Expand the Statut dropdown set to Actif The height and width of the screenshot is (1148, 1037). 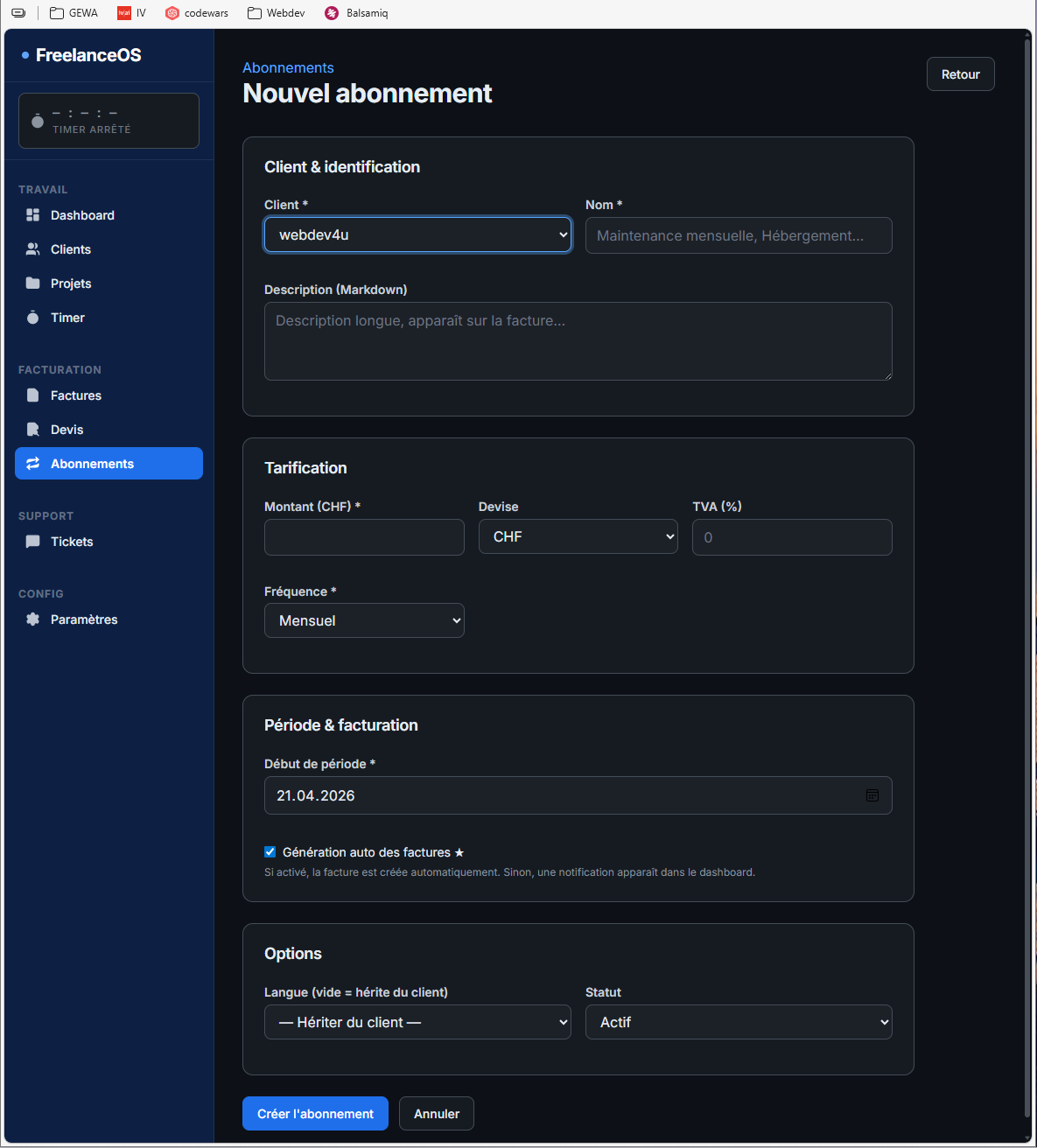click(738, 1022)
